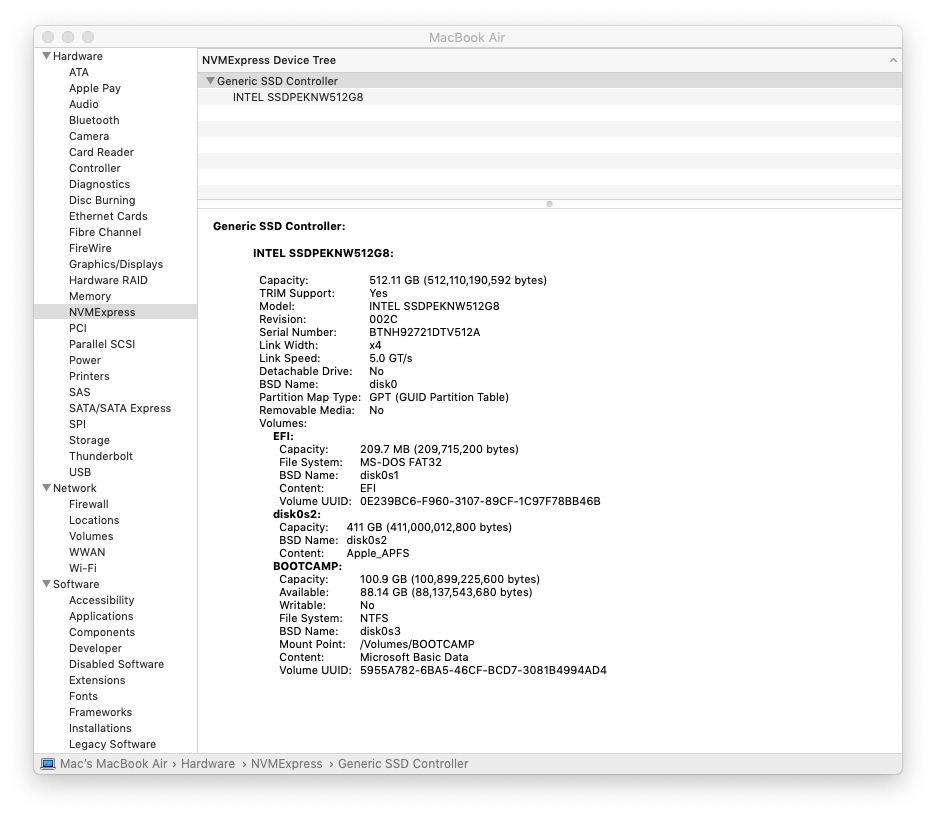Viewport: 936px width, 816px height.
Task: Click the /Volumes/BOOTCAMP mount point text
Action: tap(417, 645)
